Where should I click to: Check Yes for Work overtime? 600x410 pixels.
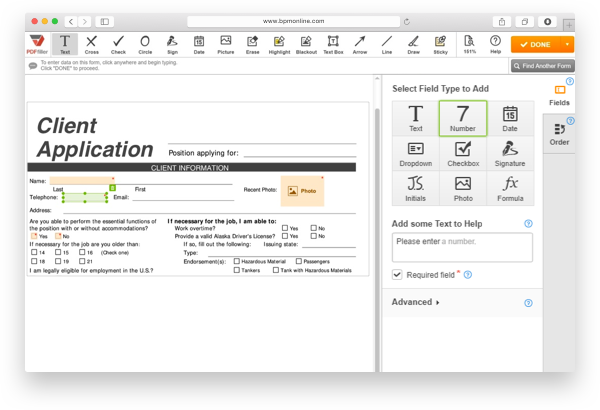pyautogui.click(x=285, y=228)
